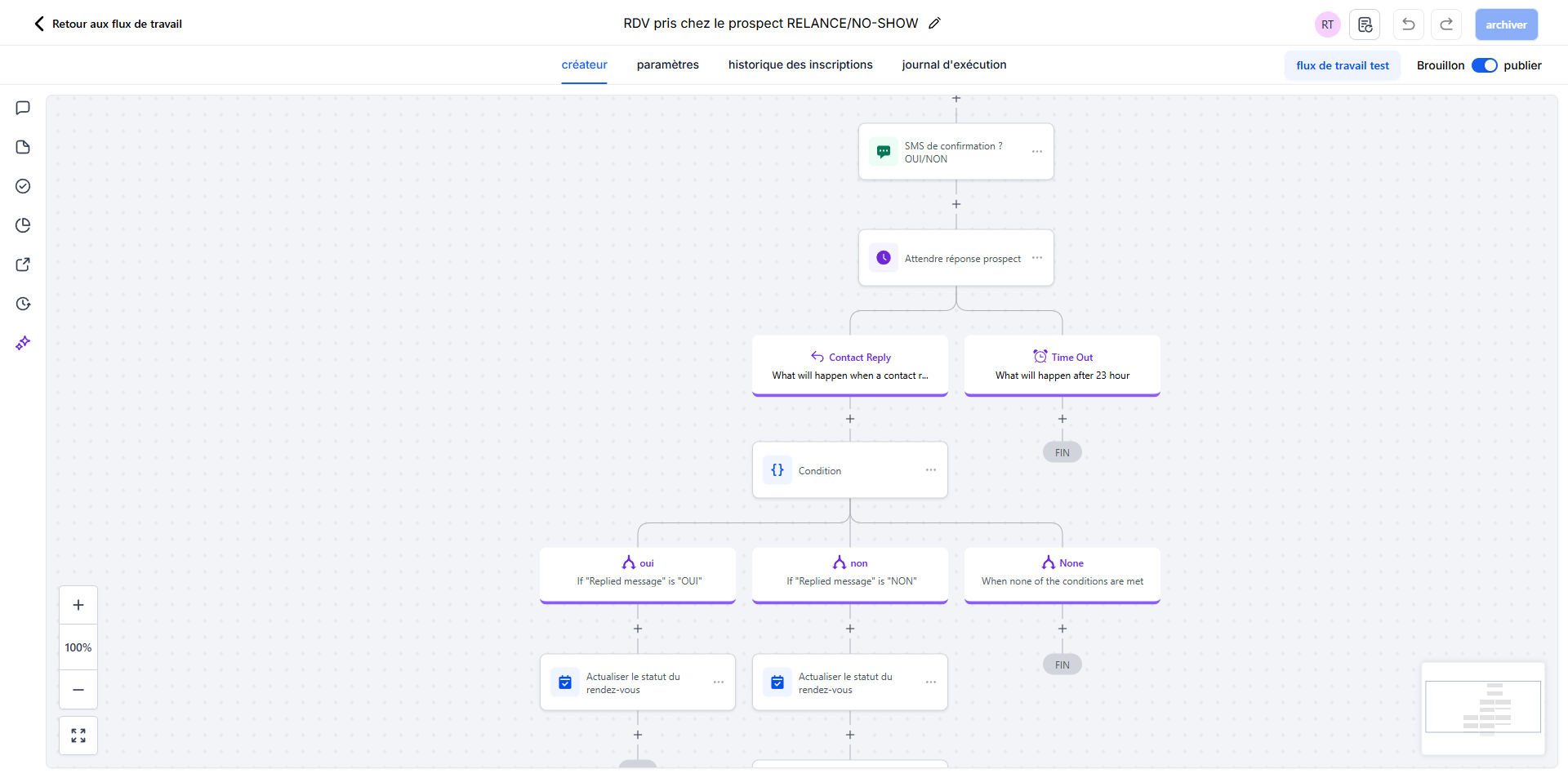
Task: Toggle the Brouillon/publier switch
Action: click(1484, 65)
